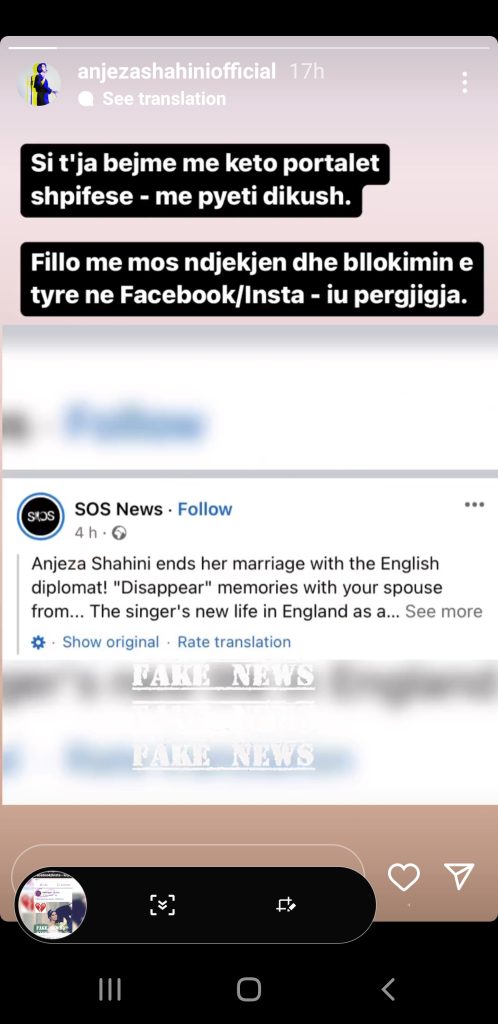Follow the SOS News page
Screen dimensions: 498x1024
(x=205, y=509)
